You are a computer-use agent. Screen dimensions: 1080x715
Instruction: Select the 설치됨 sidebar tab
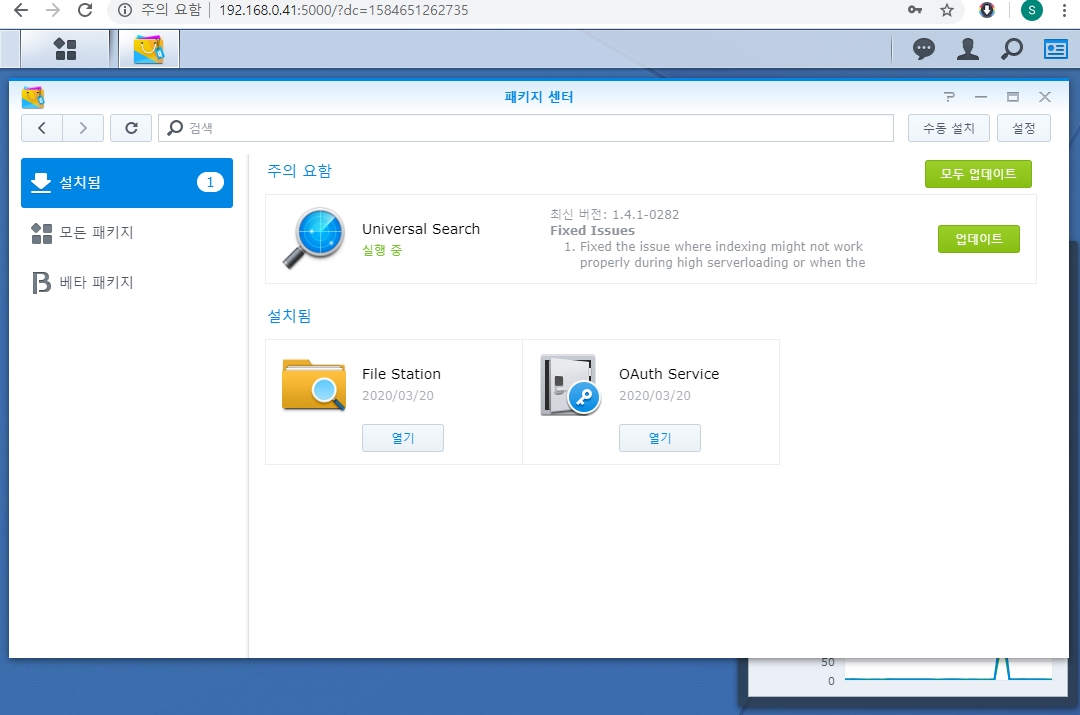[x=127, y=183]
